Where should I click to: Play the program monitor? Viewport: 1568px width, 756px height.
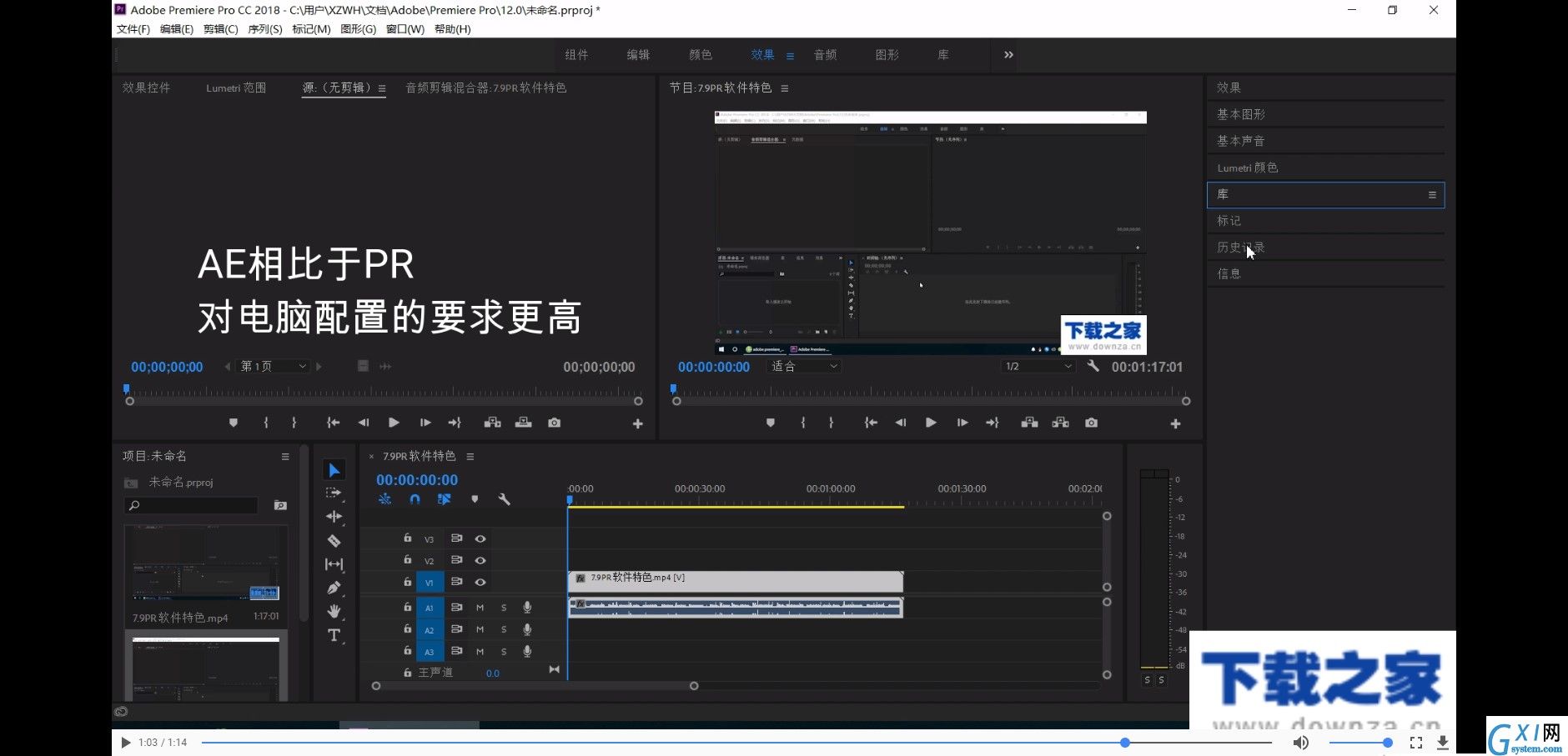[x=931, y=423]
